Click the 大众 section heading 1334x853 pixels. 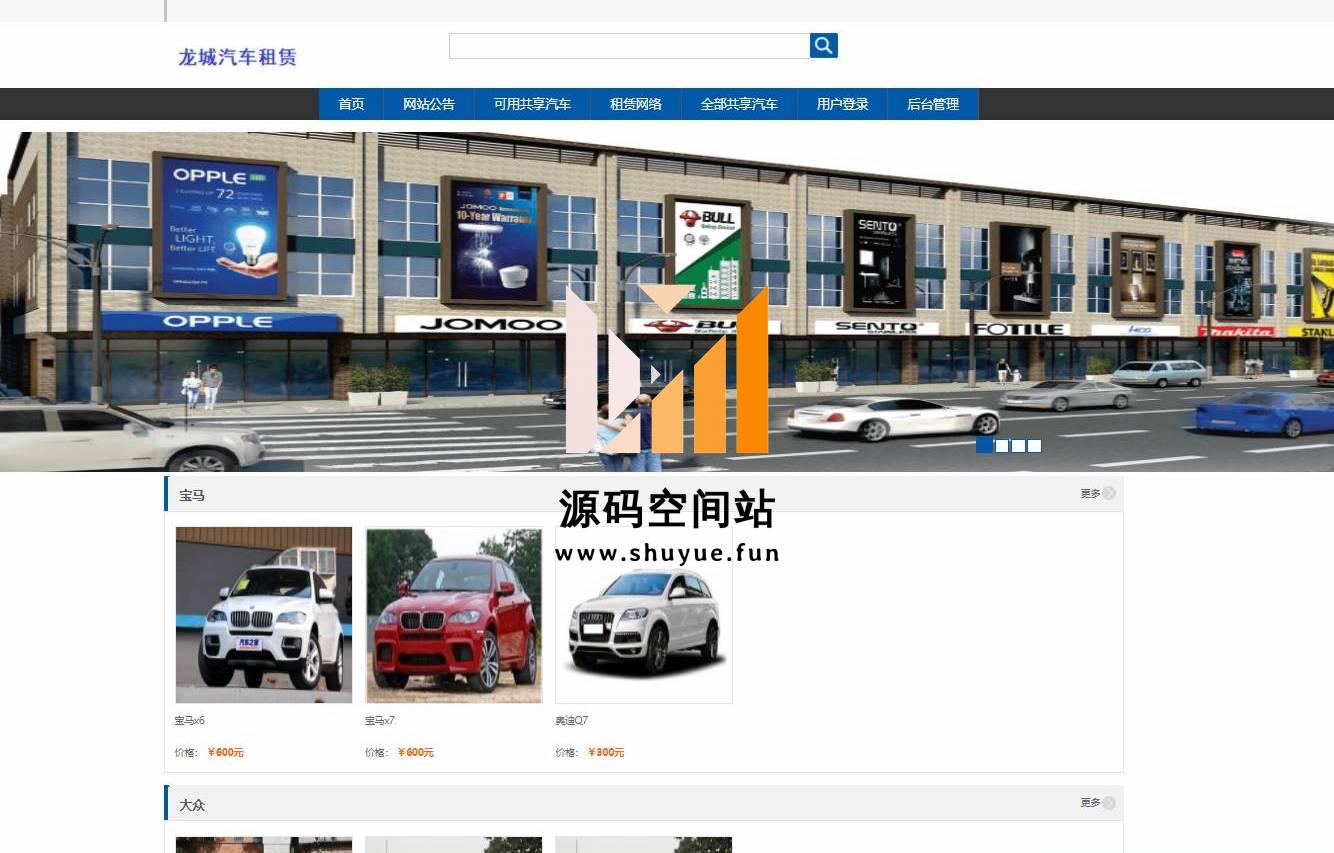coord(192,805)
